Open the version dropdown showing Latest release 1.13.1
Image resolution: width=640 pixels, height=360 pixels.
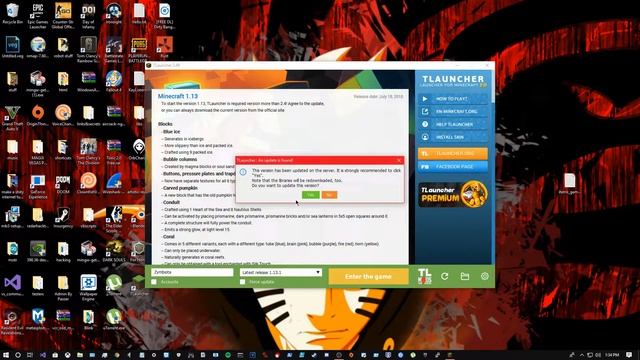pyautogui.click(x=280, y=272)
